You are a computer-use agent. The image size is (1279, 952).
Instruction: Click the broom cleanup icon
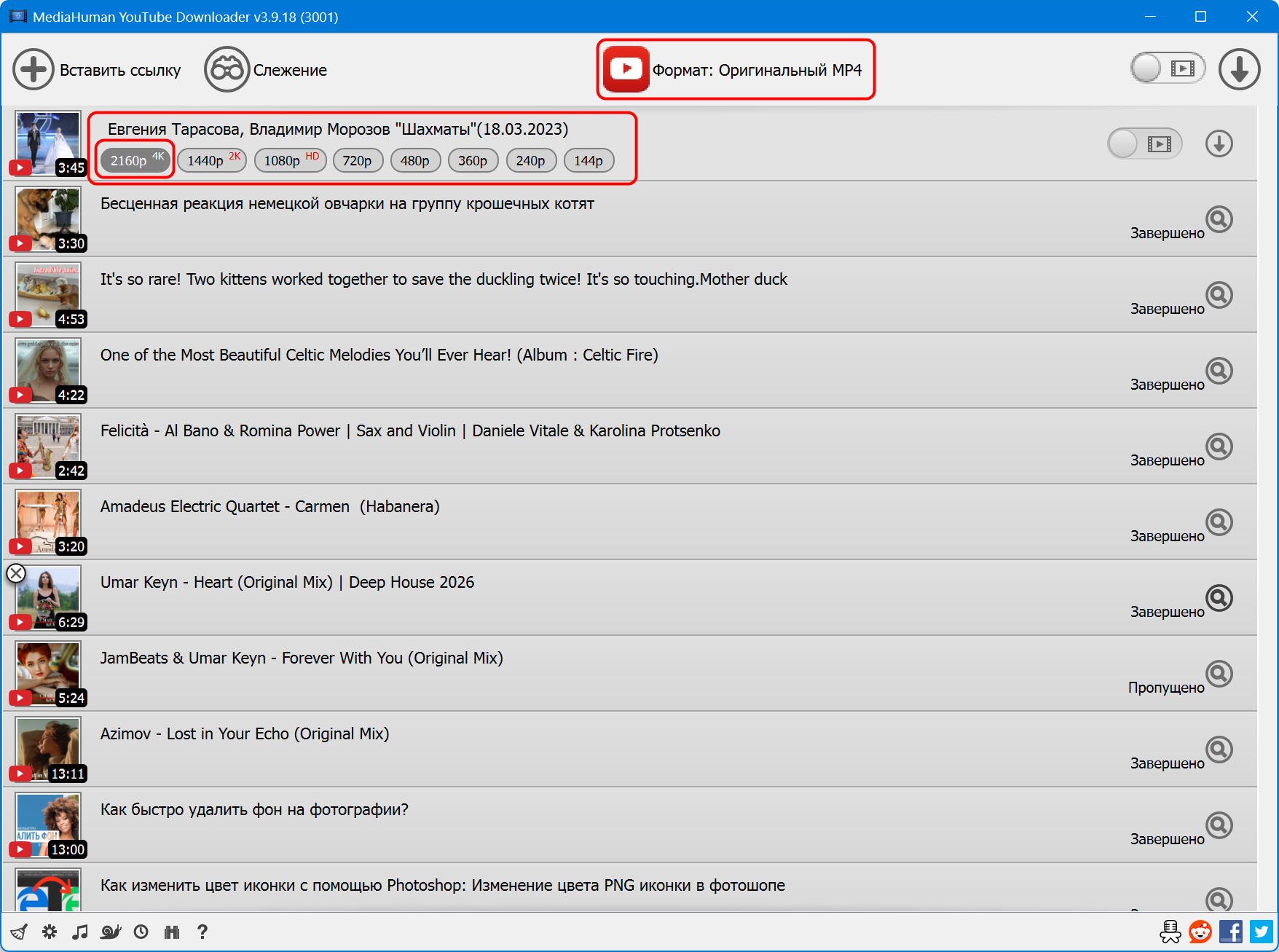pyautogui.click(x=19, y=932)
